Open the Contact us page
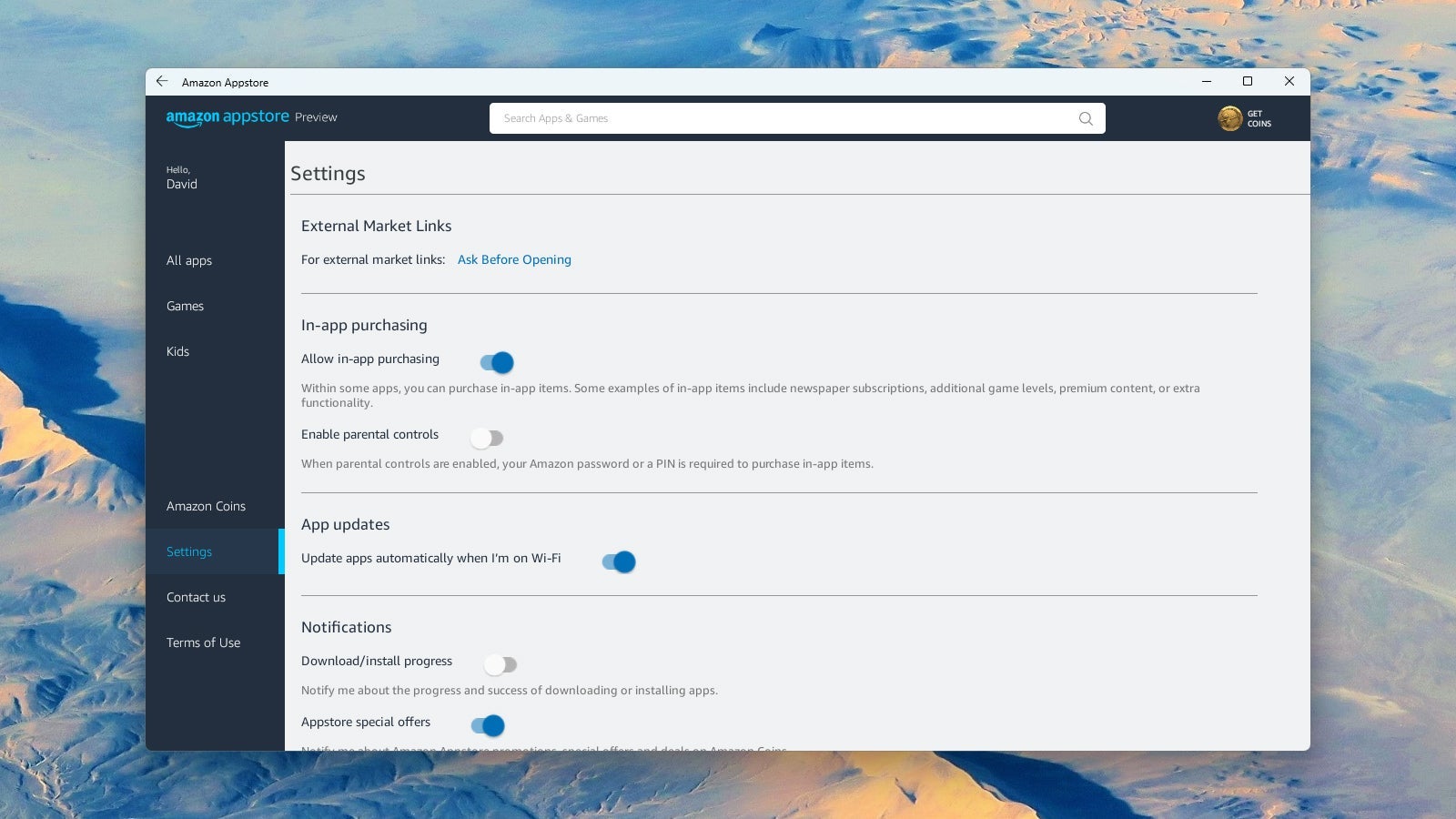Viewport: 1456px width, 819px height. pos(196,597)
